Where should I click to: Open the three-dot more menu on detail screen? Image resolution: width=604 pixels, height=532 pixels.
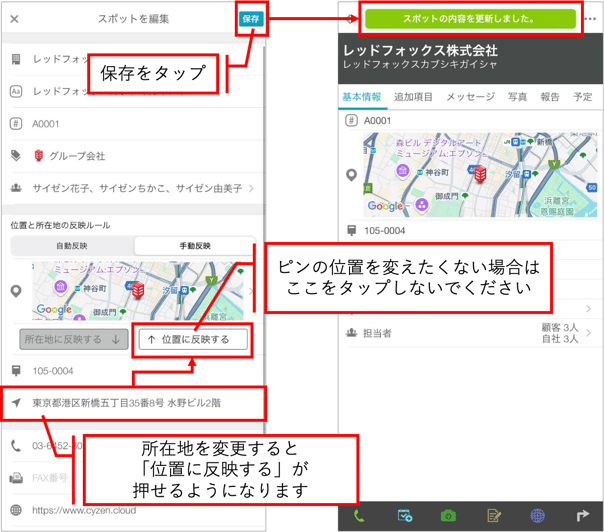point(590,19)
